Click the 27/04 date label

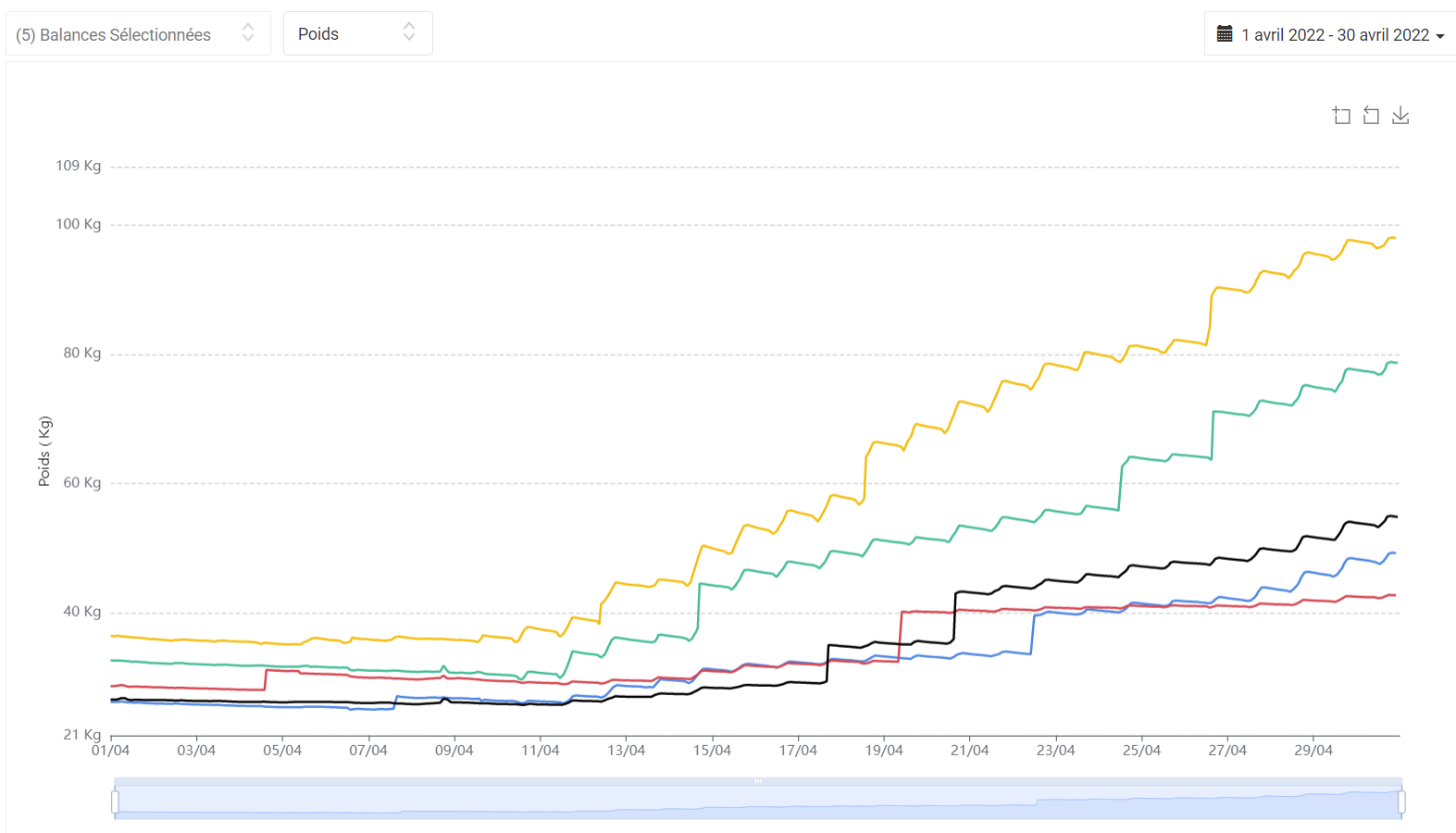[x=1227, y=750]
